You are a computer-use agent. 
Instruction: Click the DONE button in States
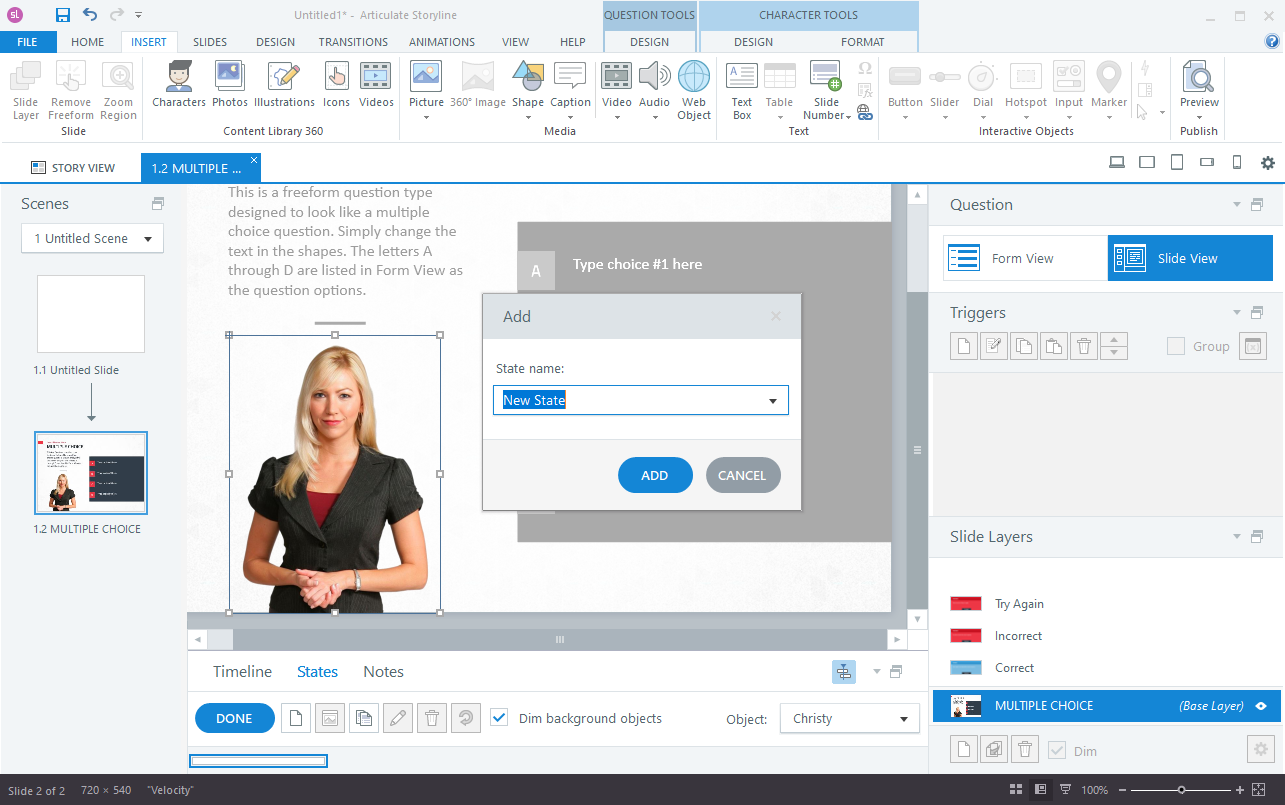click(x=234, y=718)
